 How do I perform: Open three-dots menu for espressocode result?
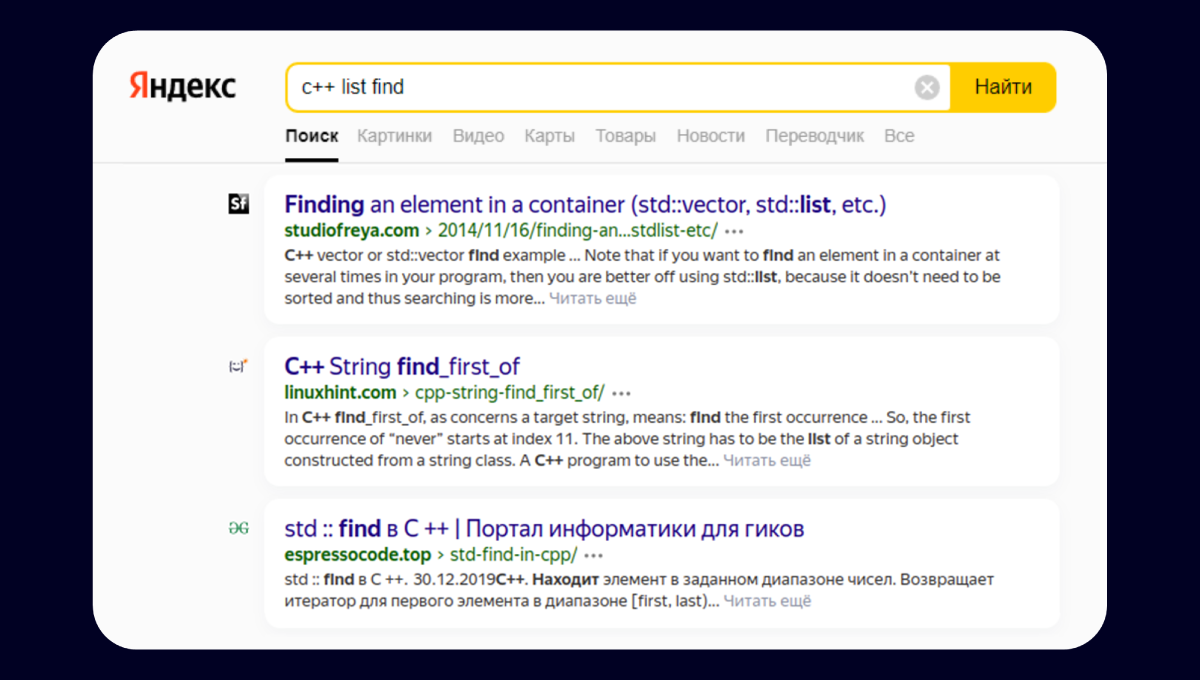point(594,555)
